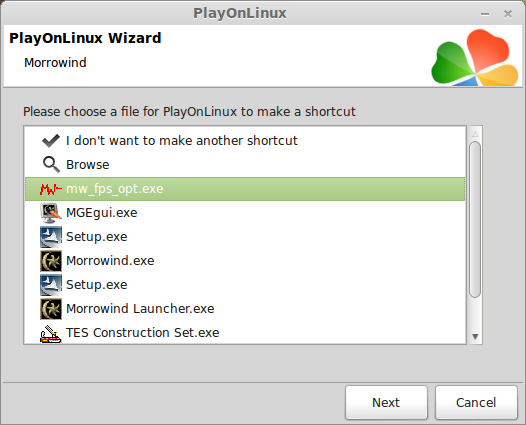Screen dimensions: 526x425
Task: Click the Morrowind.exe moon-and-star icon
Action: click(51, 261)
